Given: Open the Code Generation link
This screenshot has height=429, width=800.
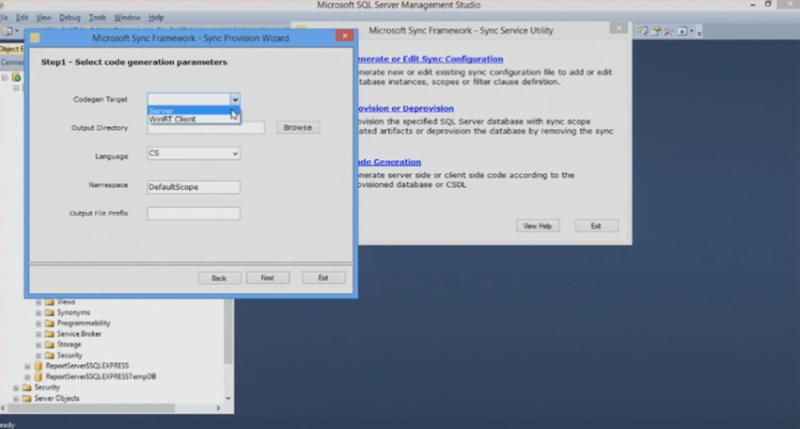Looking at the screenshot, I should [x=389, y=162].
